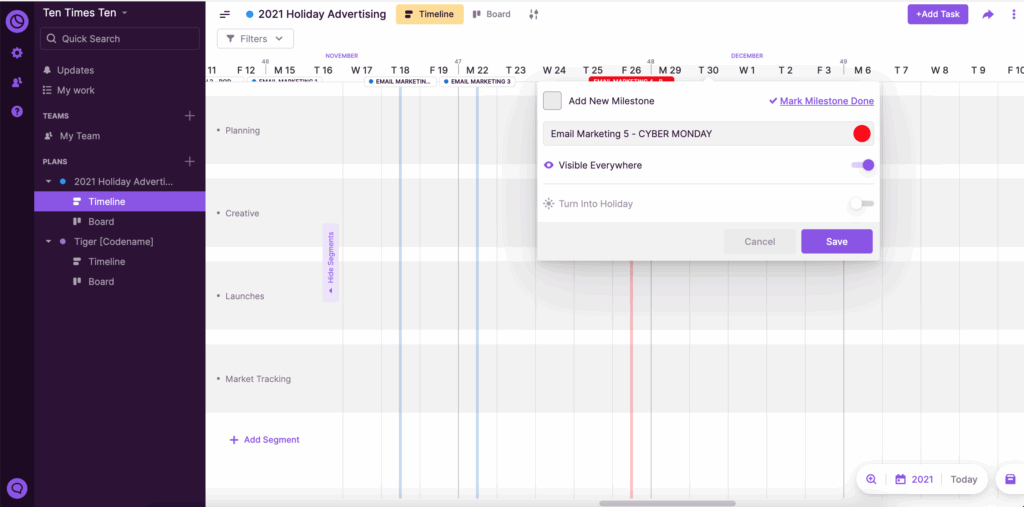Click the Launches segment label
This screenshot has width=1024, height=507.
[245, 296]
